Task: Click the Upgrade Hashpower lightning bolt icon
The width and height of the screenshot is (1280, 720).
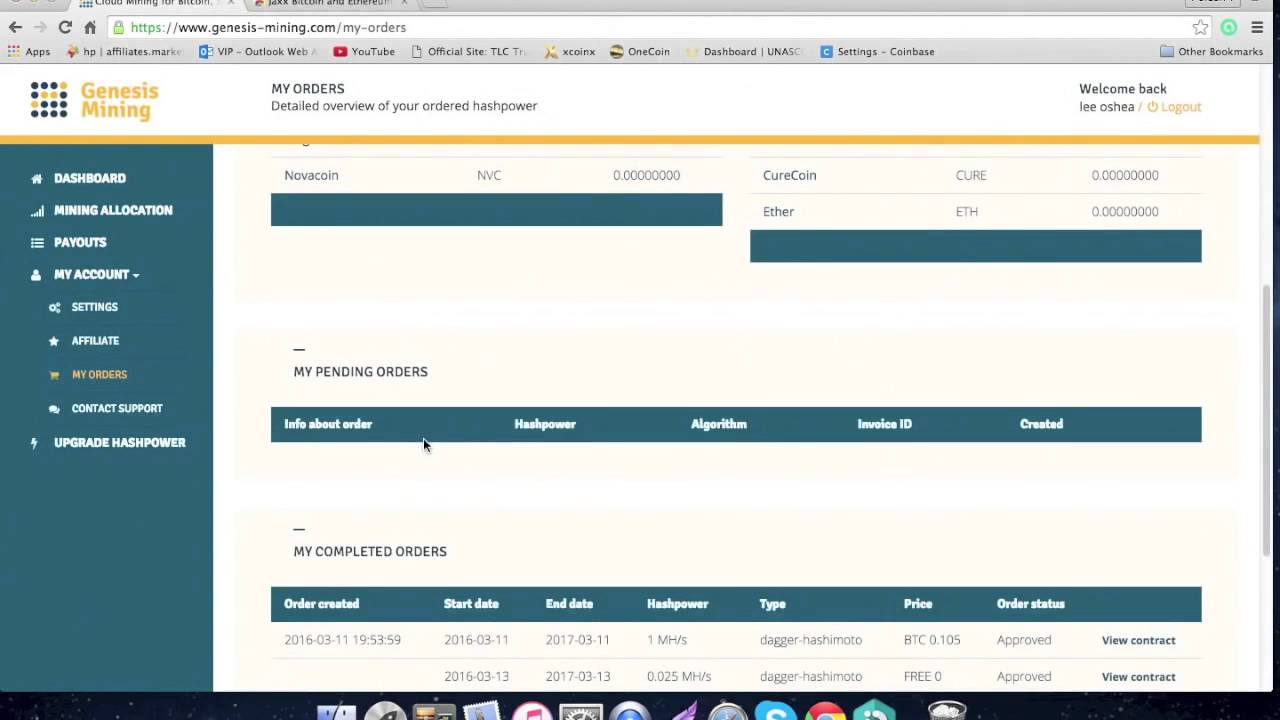Action: click(x=36, y=443)
